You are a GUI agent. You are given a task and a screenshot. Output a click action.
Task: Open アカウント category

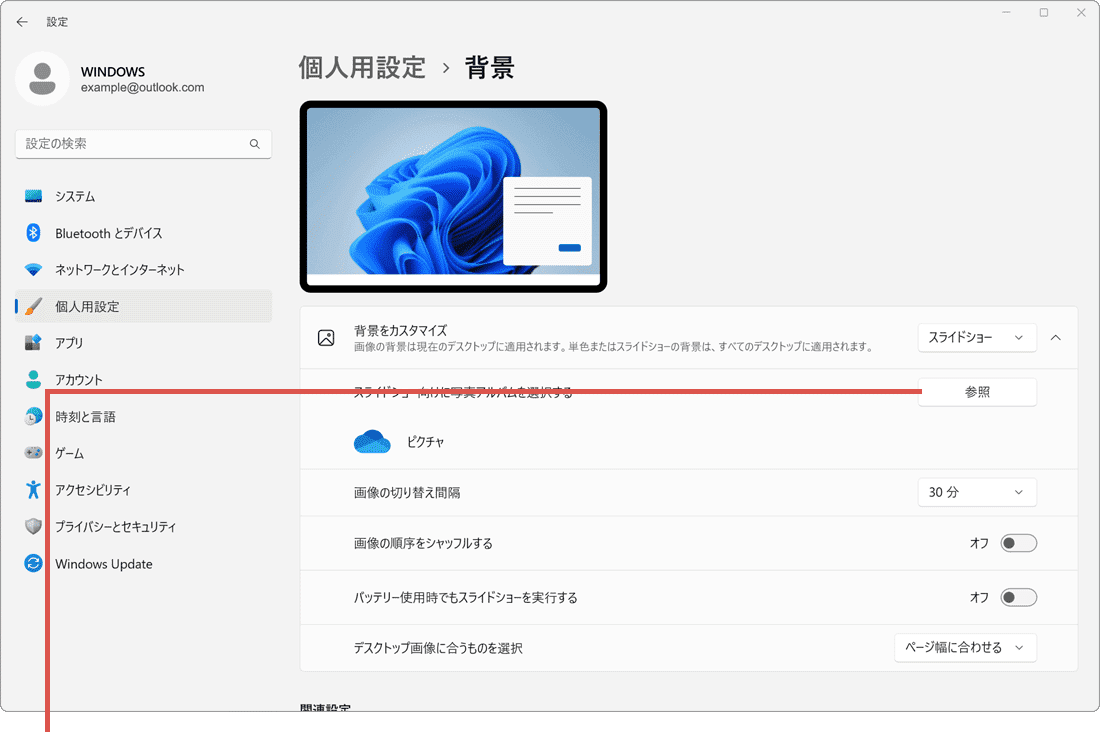coord(143,380)
